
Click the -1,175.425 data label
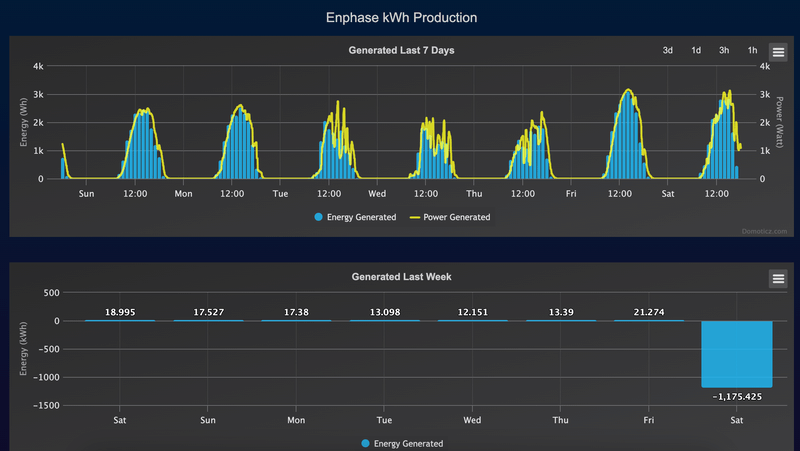pos(736,395)
